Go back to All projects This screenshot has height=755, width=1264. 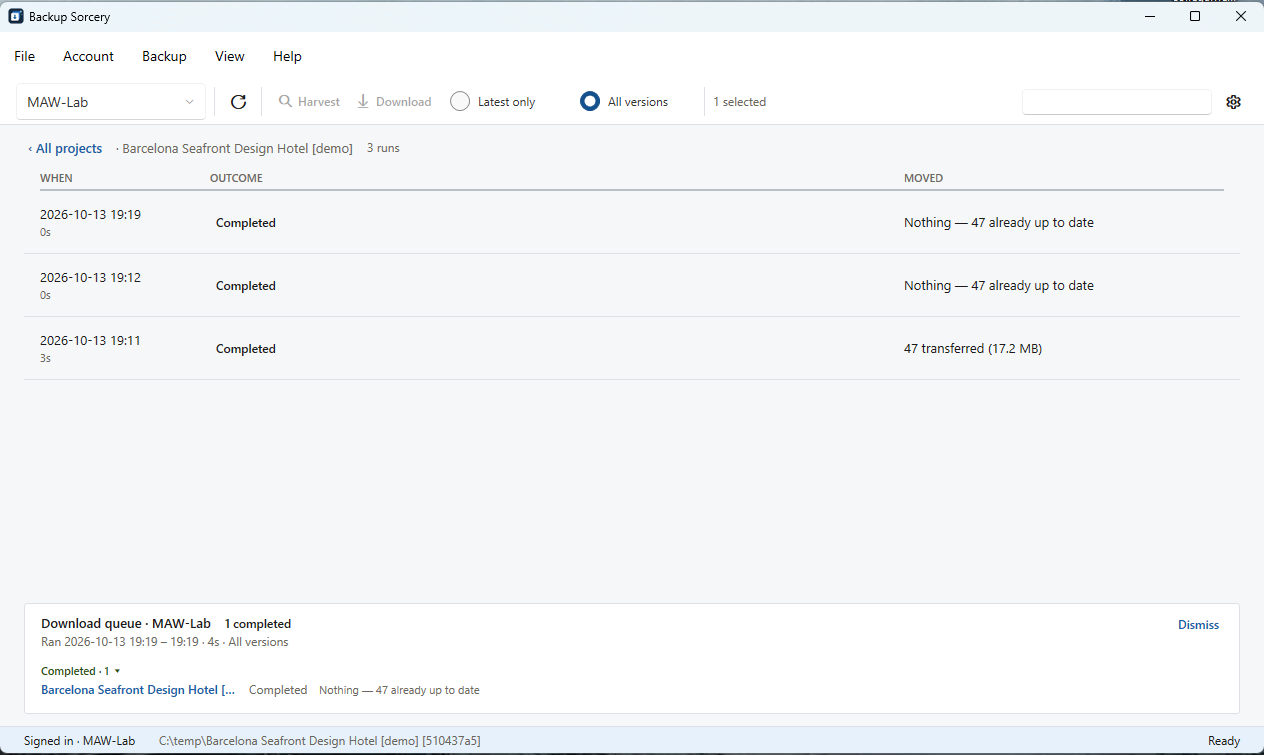(x=65, y=149)
